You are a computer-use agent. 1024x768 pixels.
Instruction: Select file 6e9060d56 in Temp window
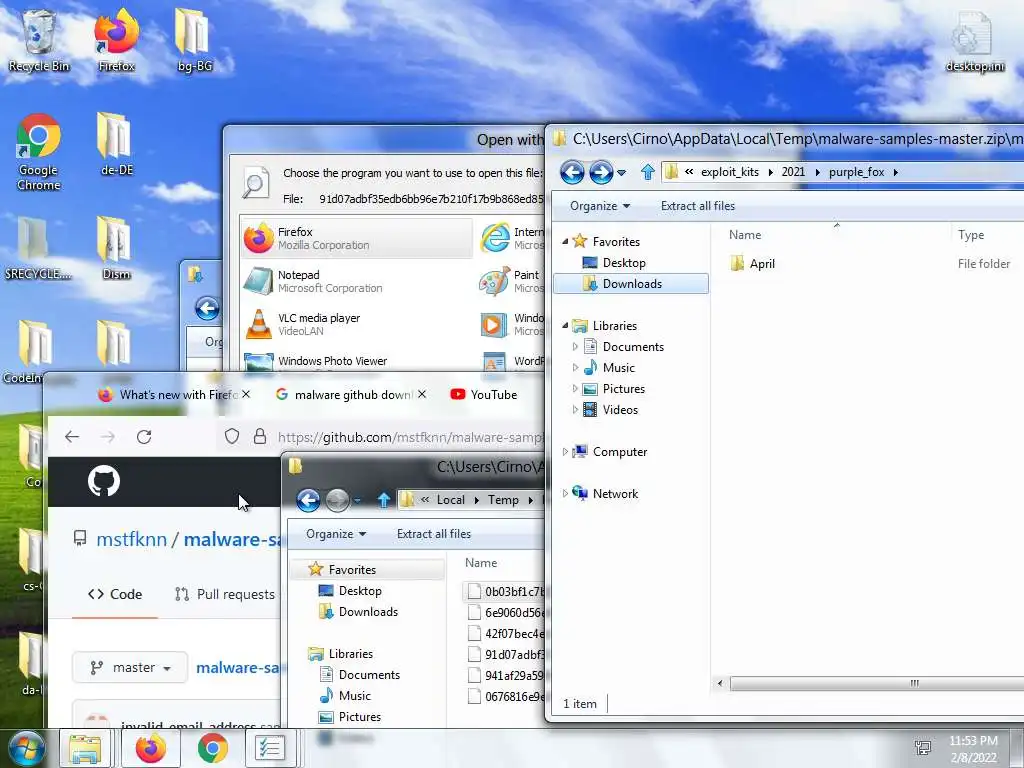[x=504, y=613]
